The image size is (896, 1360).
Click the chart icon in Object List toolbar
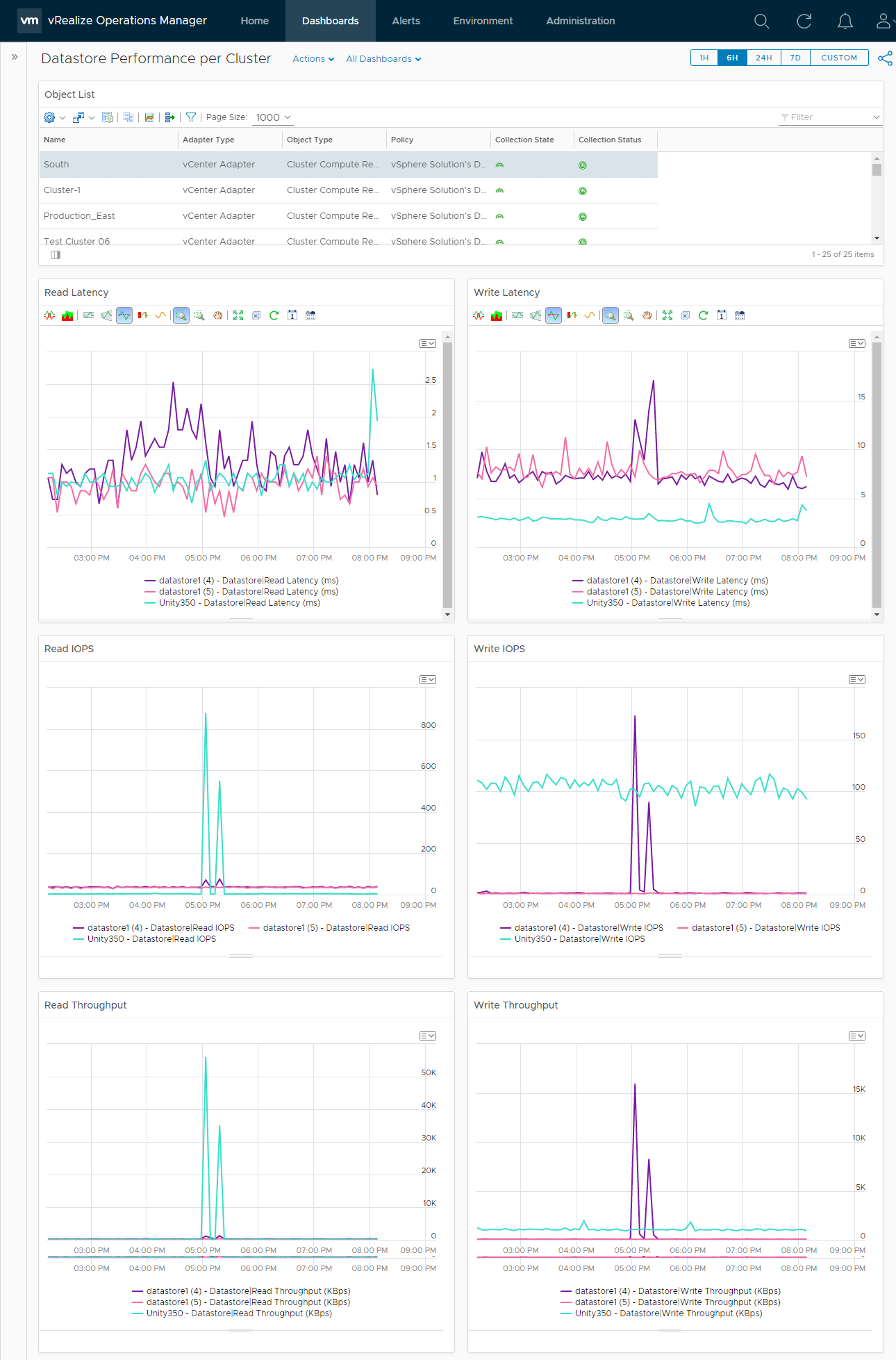pyautogui.click(x=149, y=117)
